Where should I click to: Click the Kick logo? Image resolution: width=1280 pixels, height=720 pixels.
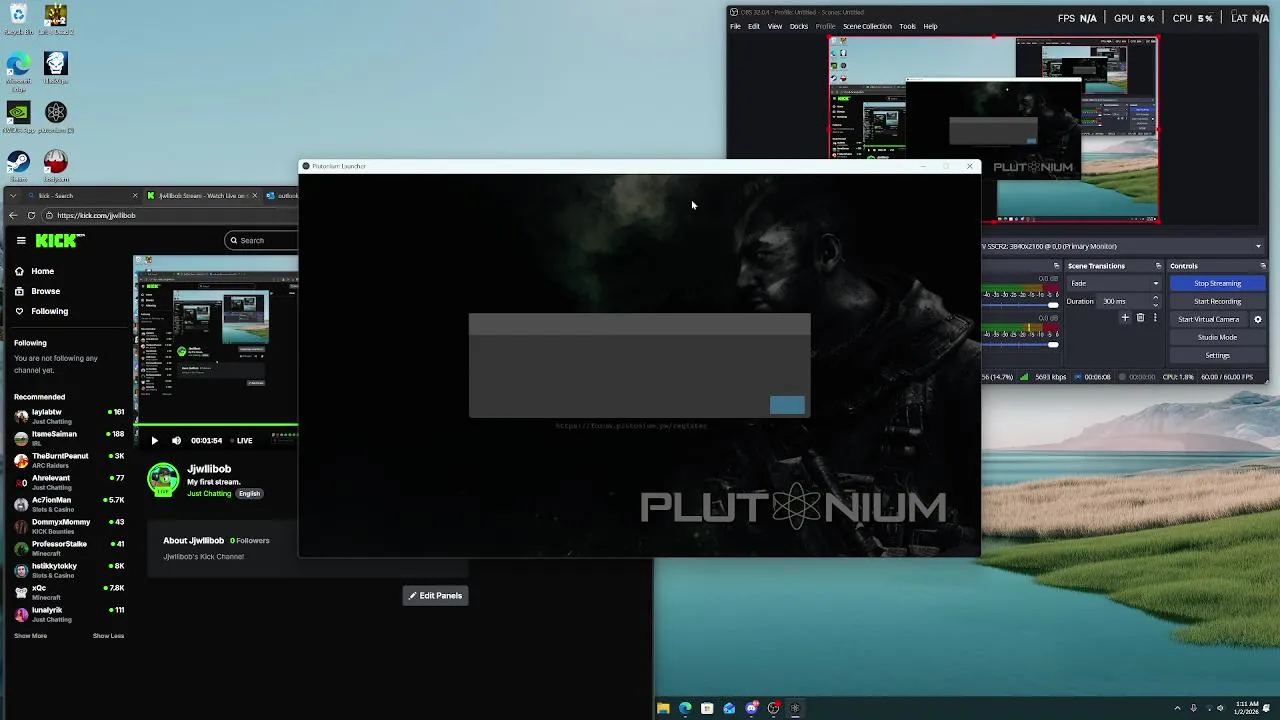60,240
